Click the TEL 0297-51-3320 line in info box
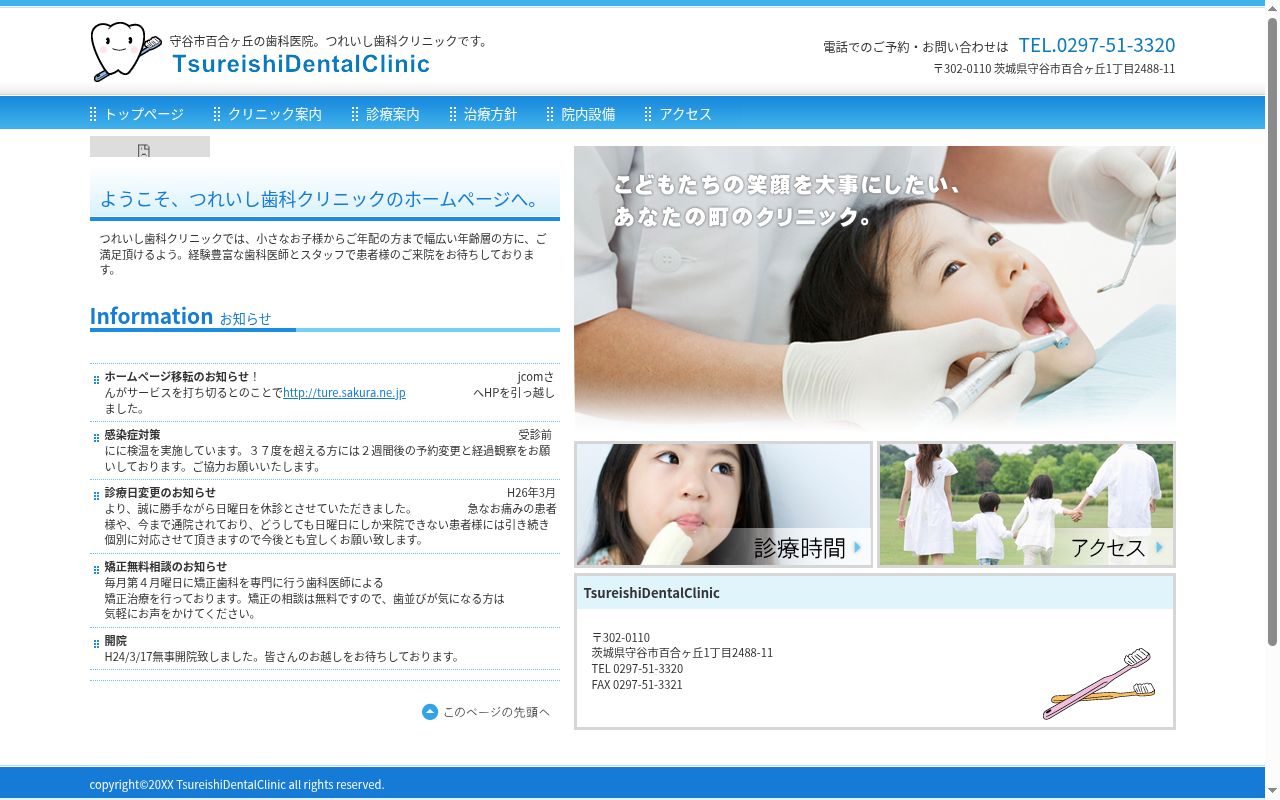The image size is (1280, 800). (x=637, y=669)
